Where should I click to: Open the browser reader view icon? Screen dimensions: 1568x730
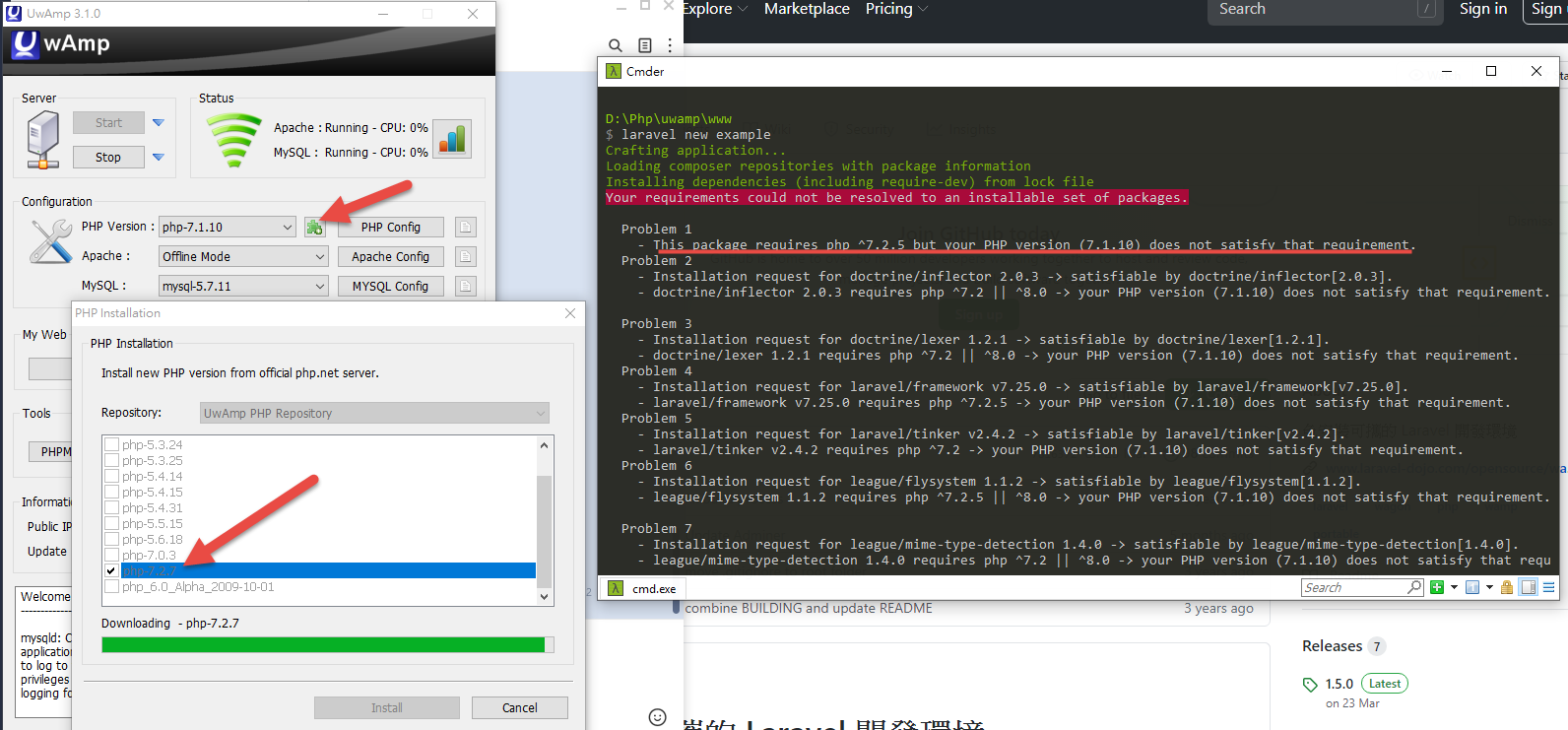[645, 45]
